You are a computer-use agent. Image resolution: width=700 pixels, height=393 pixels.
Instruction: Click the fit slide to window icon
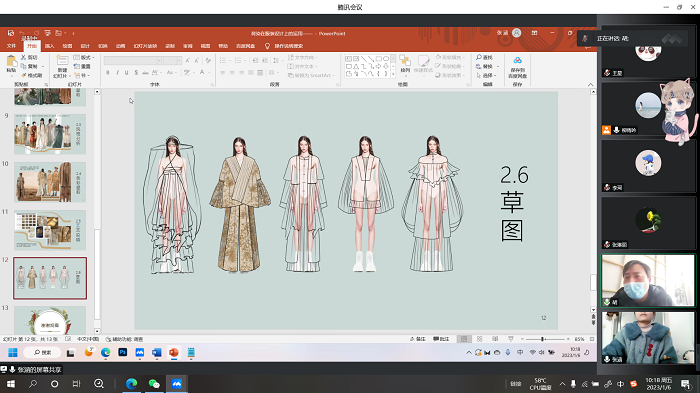pyautogui.click(x=592, y=339)
